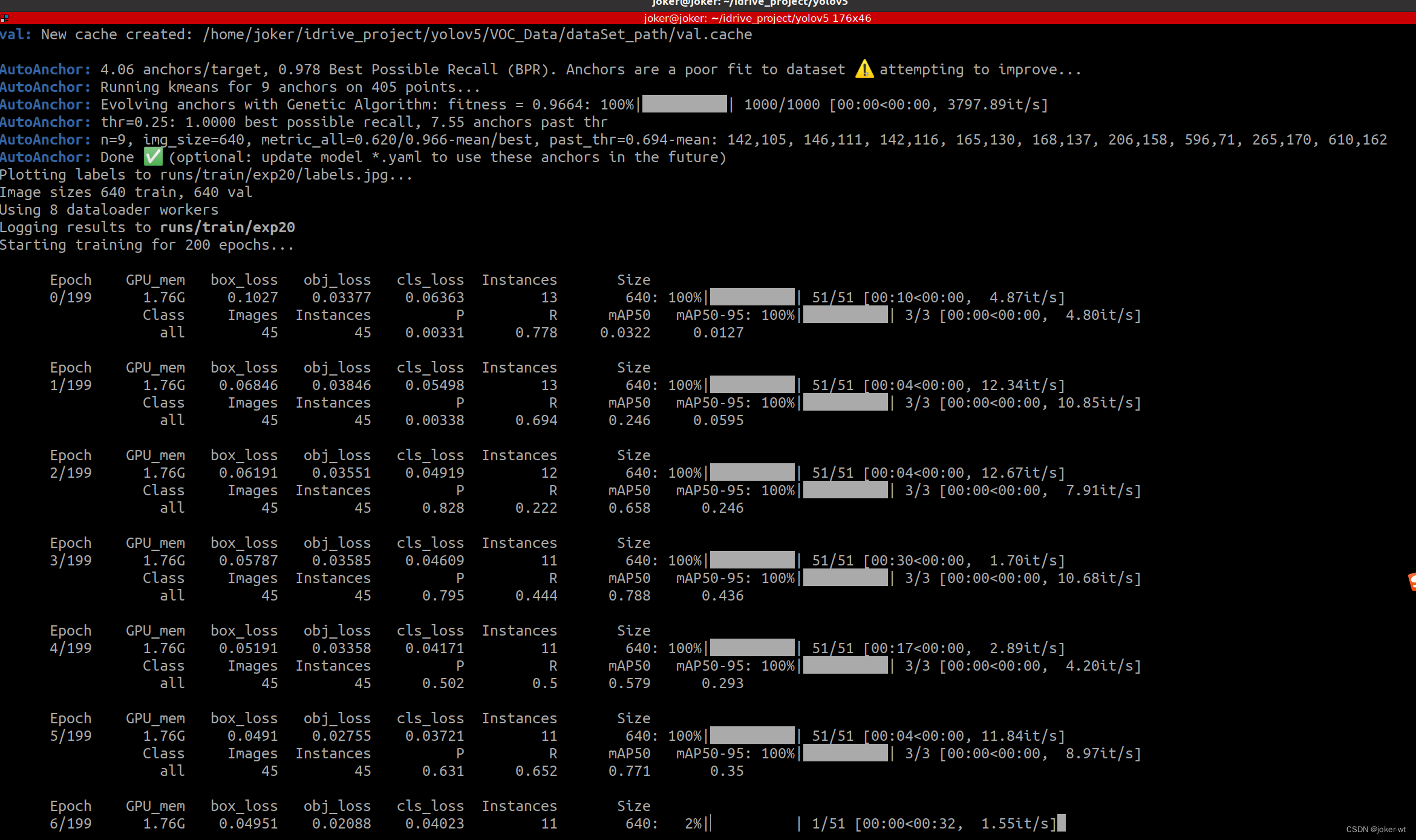Click 'Using 8 dataloader workers' line
Screen dimensions: 1416x840
pyautogui.click(x=109, y=210)
